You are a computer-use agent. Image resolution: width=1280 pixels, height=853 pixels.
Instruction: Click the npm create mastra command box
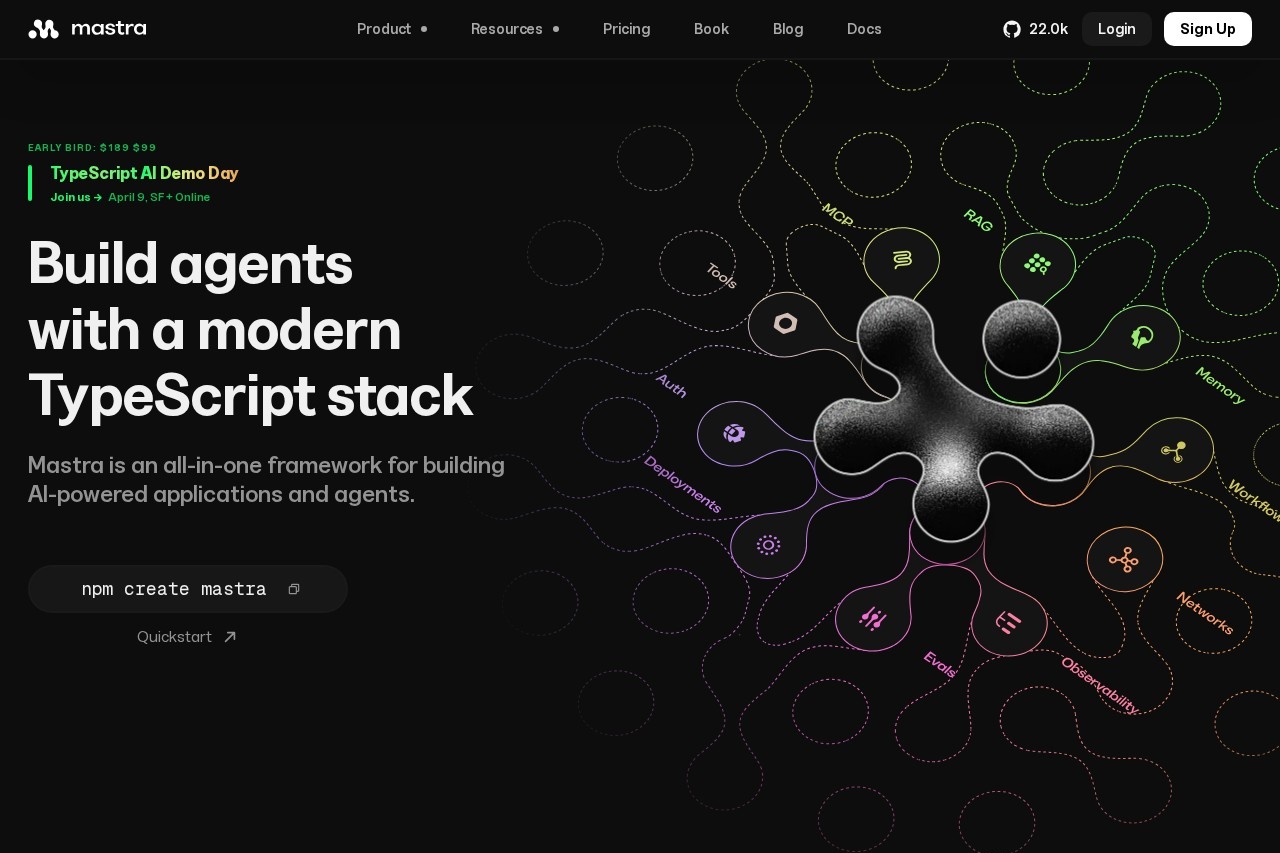click(x=188, y=589)
